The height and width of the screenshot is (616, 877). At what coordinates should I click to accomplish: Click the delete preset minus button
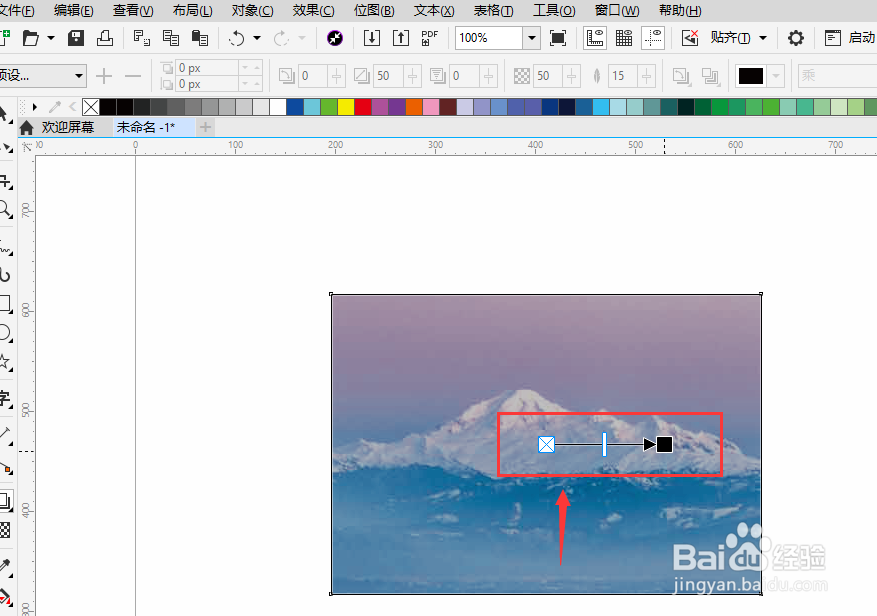click(133, 76)
